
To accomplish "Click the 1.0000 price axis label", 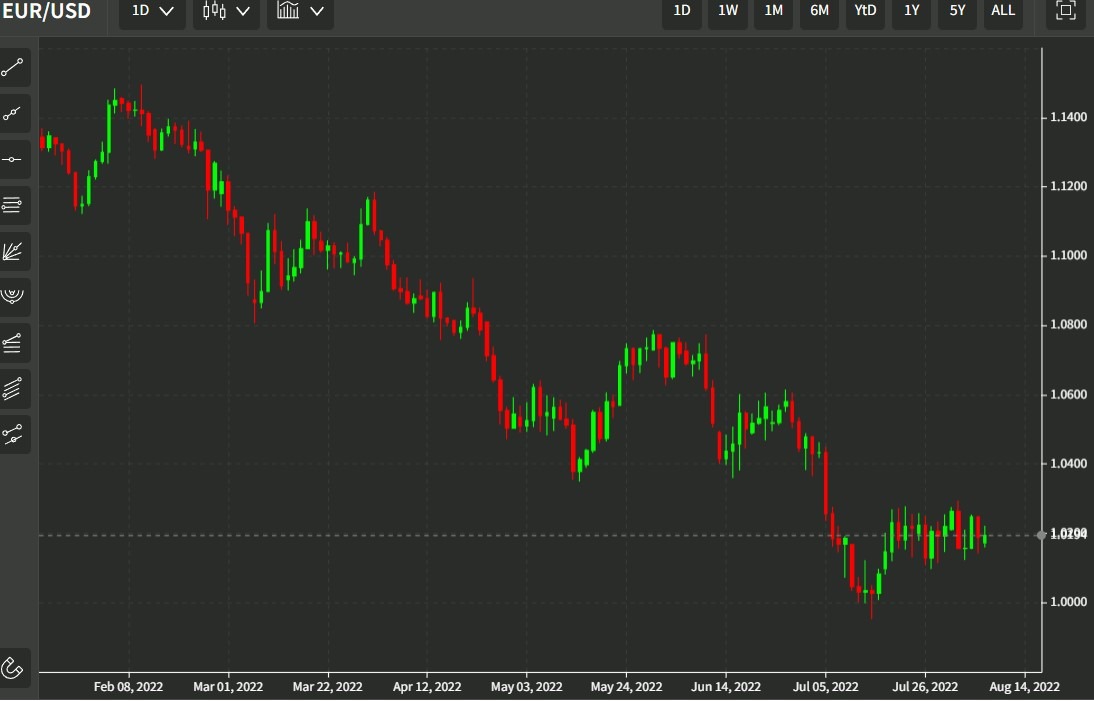I will click(1068, 602).
